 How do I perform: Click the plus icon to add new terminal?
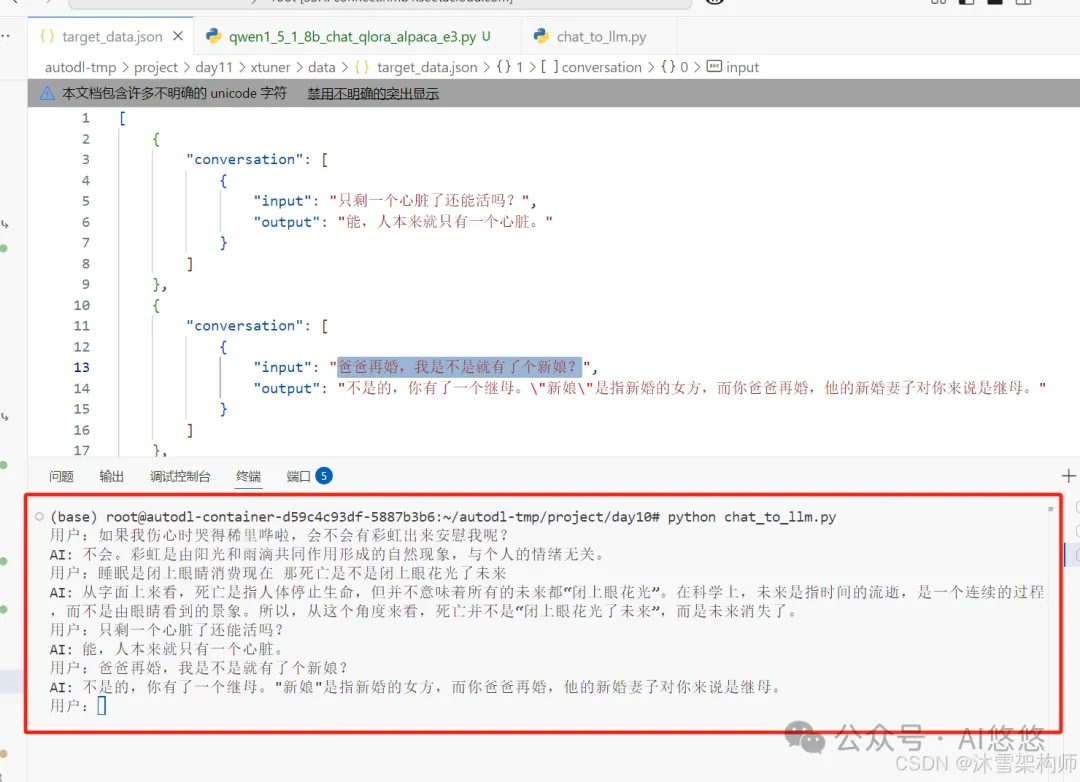(1068, 476)
